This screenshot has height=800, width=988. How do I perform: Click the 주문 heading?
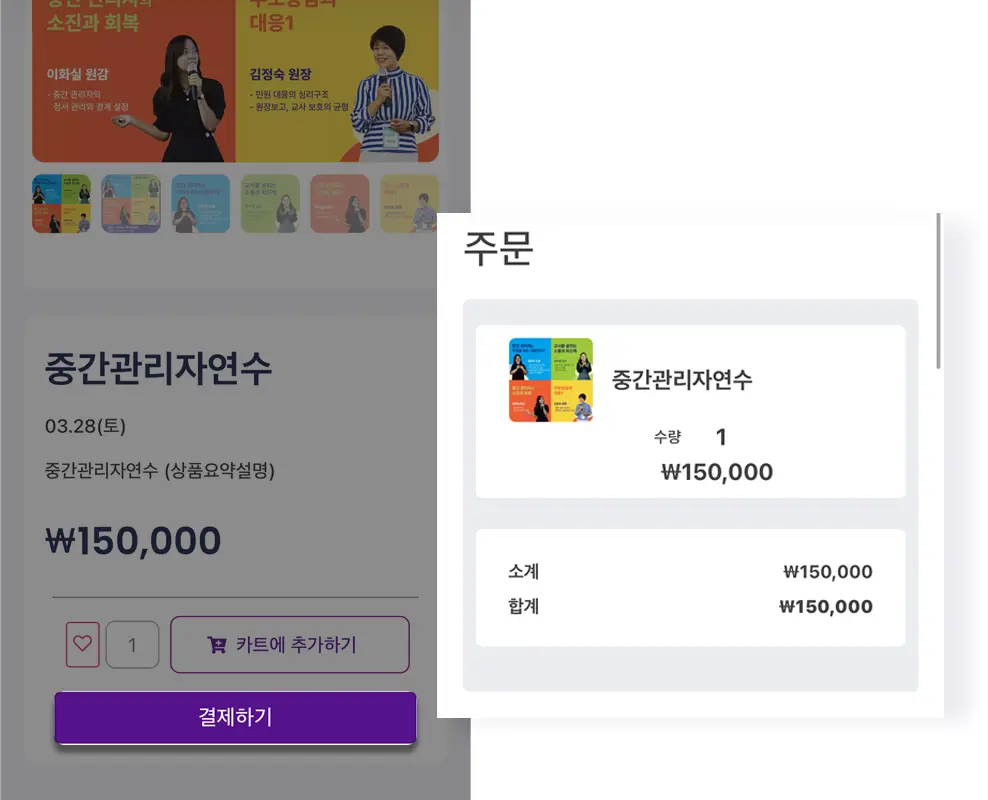498,249
